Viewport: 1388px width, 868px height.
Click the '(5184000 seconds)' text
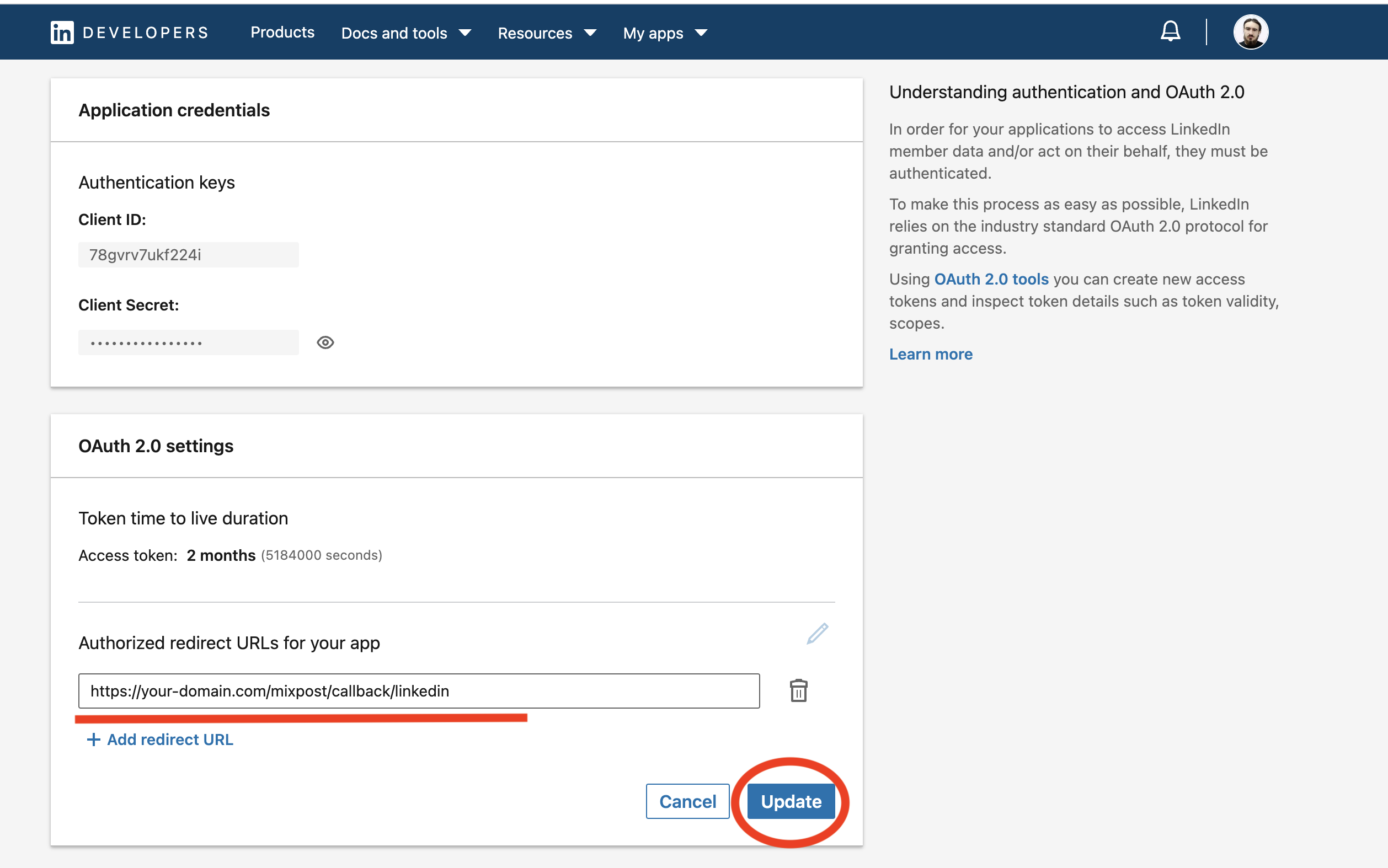pos(322,555)
